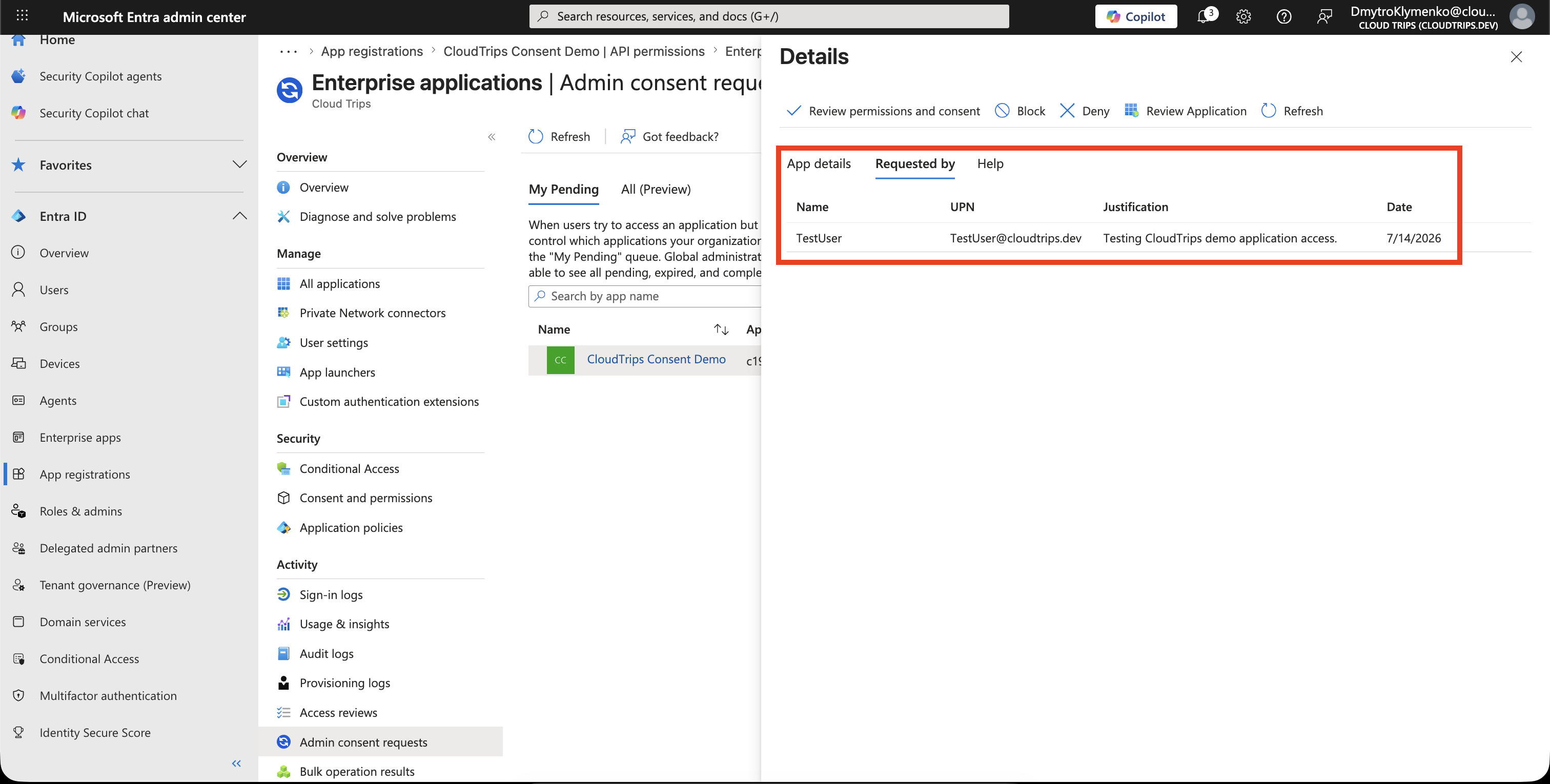Open Agents in Entra ID navigation
This screenshot has width=1550, height=784.
pyautogui.click(x=58, y=400)
